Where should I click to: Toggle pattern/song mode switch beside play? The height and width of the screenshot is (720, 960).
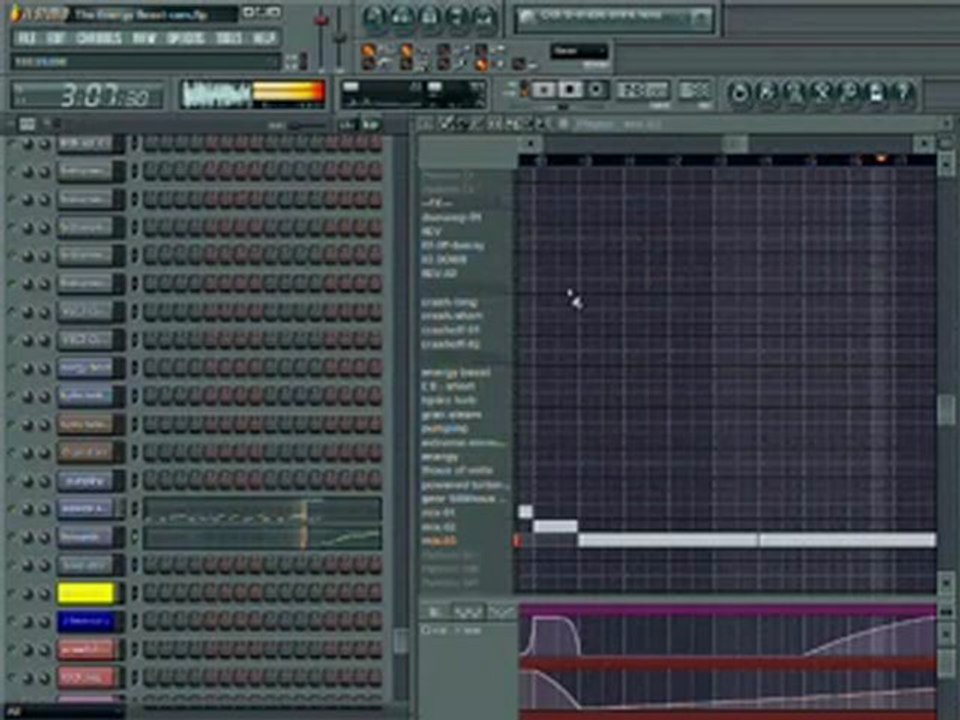pyautogui.click(x=523, y=89)
